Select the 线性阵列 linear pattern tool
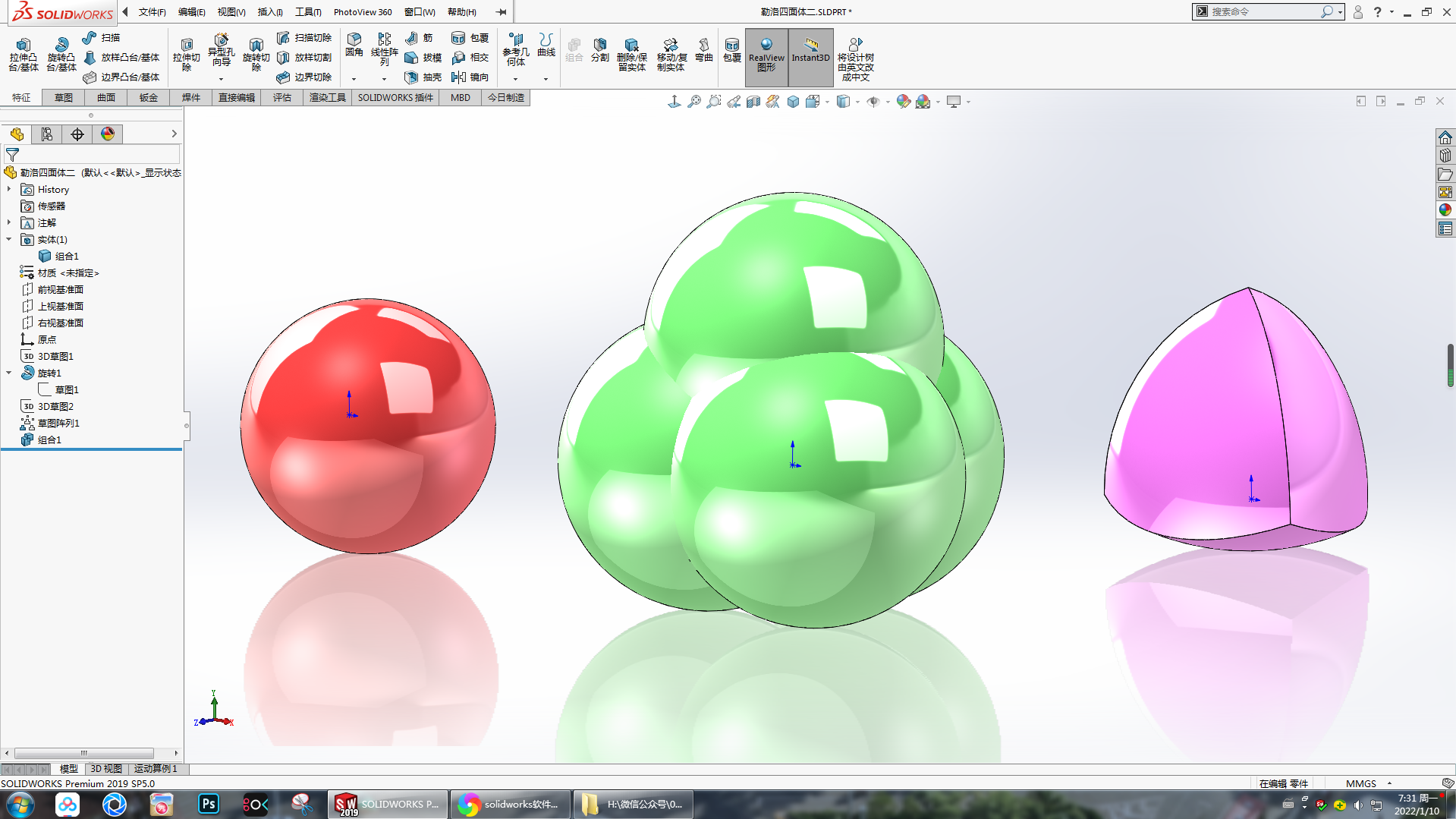1456x819 pixels. point(384,50)
